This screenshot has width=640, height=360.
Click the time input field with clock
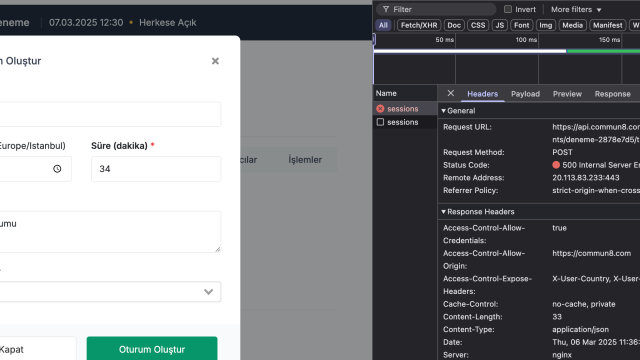(36, 169)
